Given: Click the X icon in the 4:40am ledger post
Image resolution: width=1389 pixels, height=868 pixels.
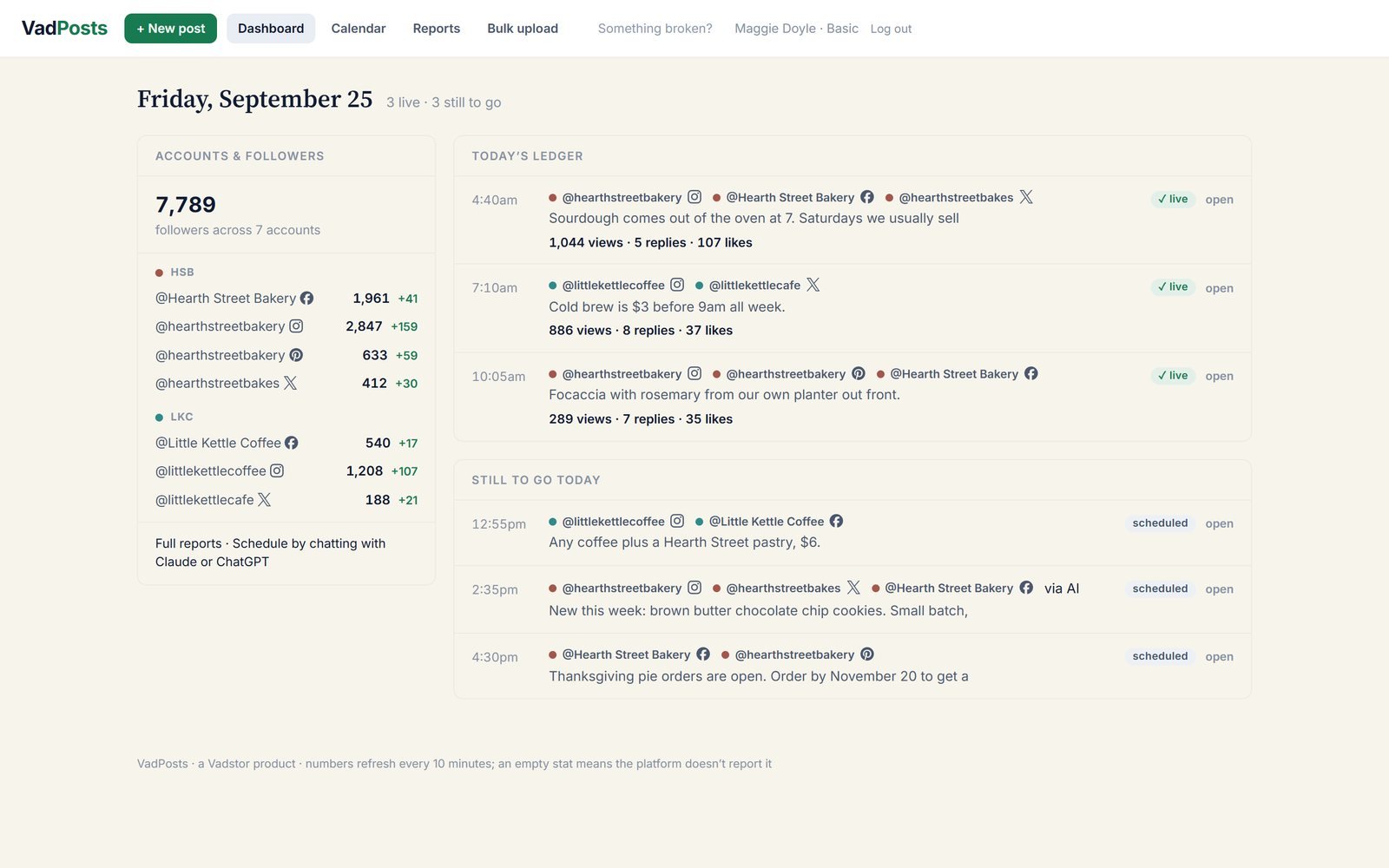Looking at the screenshot, I should (x=1026, y=197).
